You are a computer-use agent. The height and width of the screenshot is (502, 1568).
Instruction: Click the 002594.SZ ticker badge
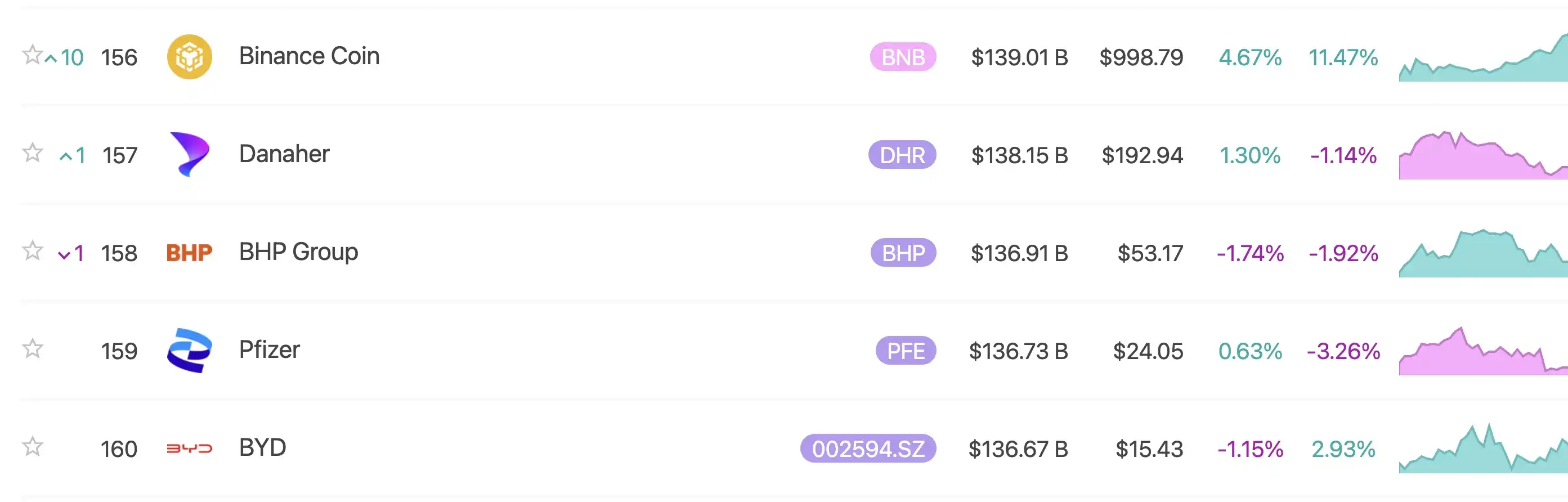click(868, 449)
